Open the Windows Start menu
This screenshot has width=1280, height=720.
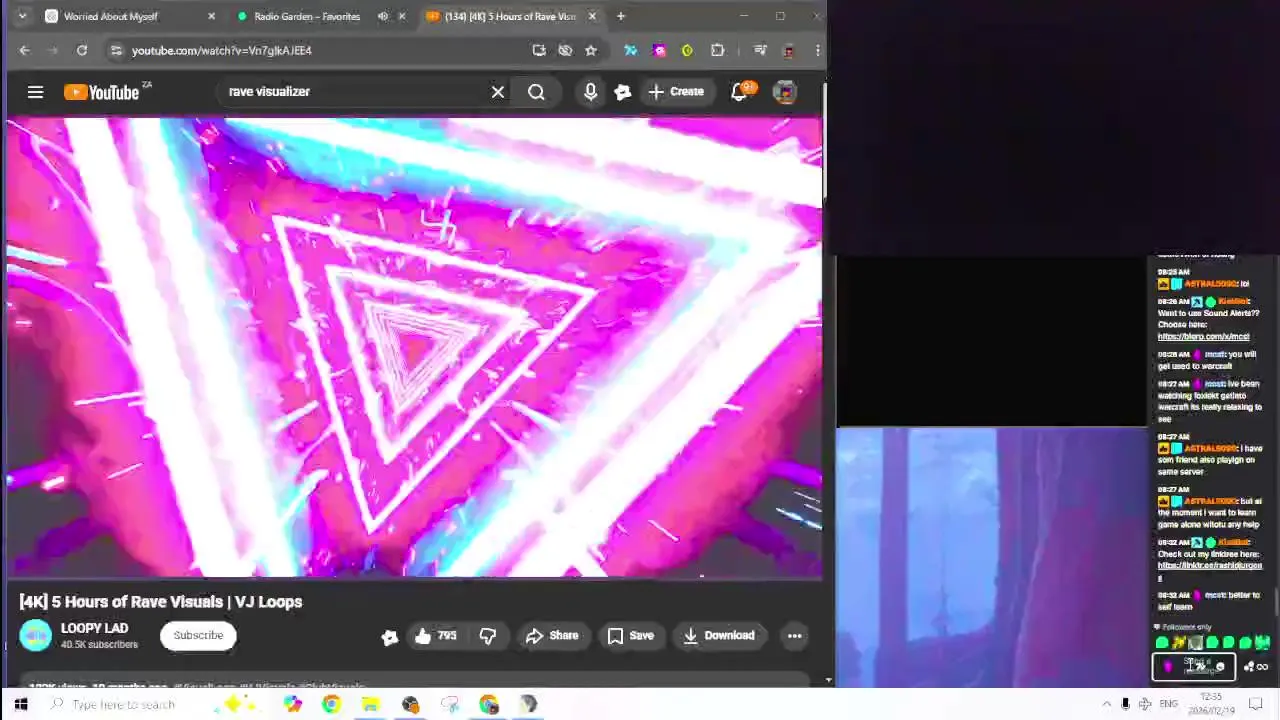click(20, 704)
